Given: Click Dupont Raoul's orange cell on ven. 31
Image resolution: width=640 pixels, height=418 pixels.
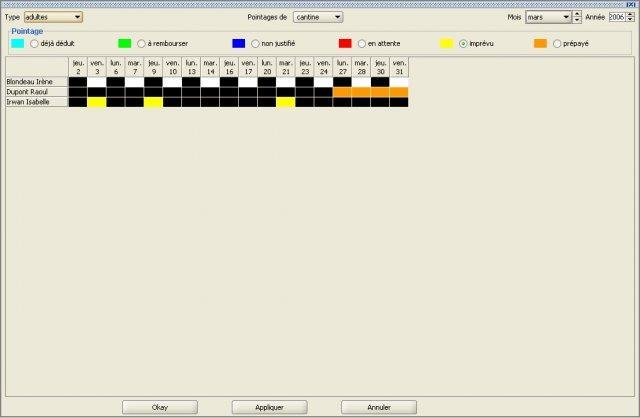Looking at the screenshot, I should (399, 92).
